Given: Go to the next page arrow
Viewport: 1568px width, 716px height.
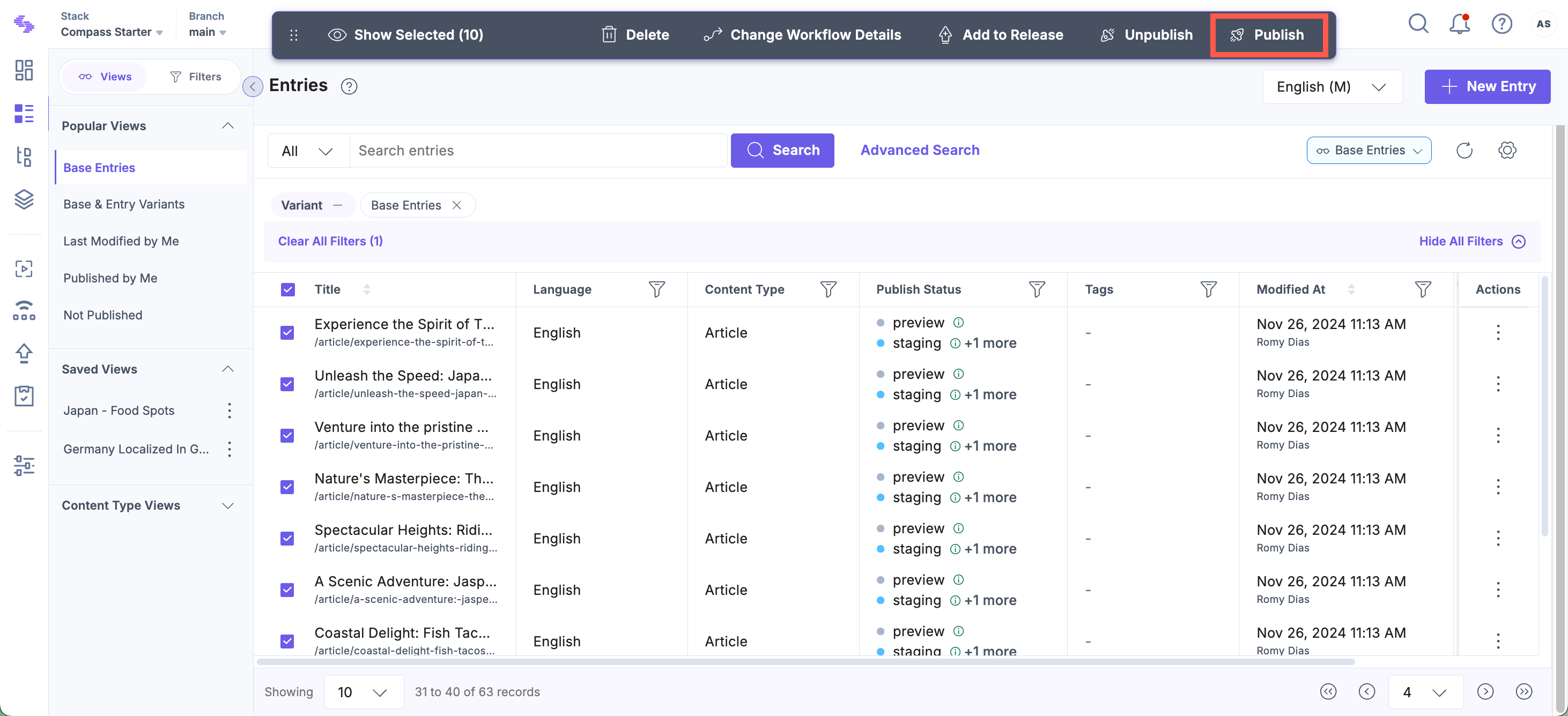Looking at the screenshot, I should [x=1484, y=692].
